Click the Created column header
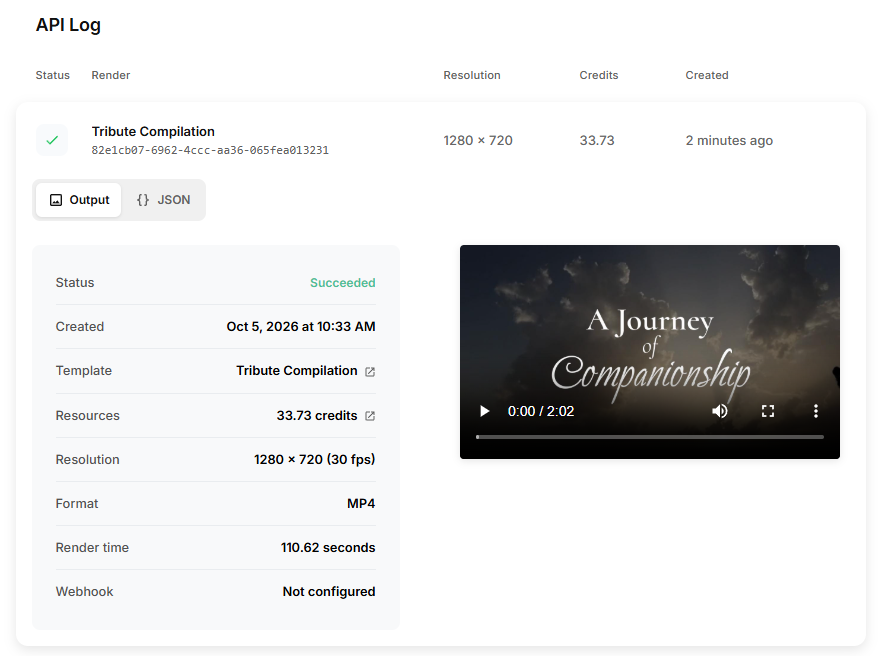This screenshot has width=881, height=656. pos(707,75)
